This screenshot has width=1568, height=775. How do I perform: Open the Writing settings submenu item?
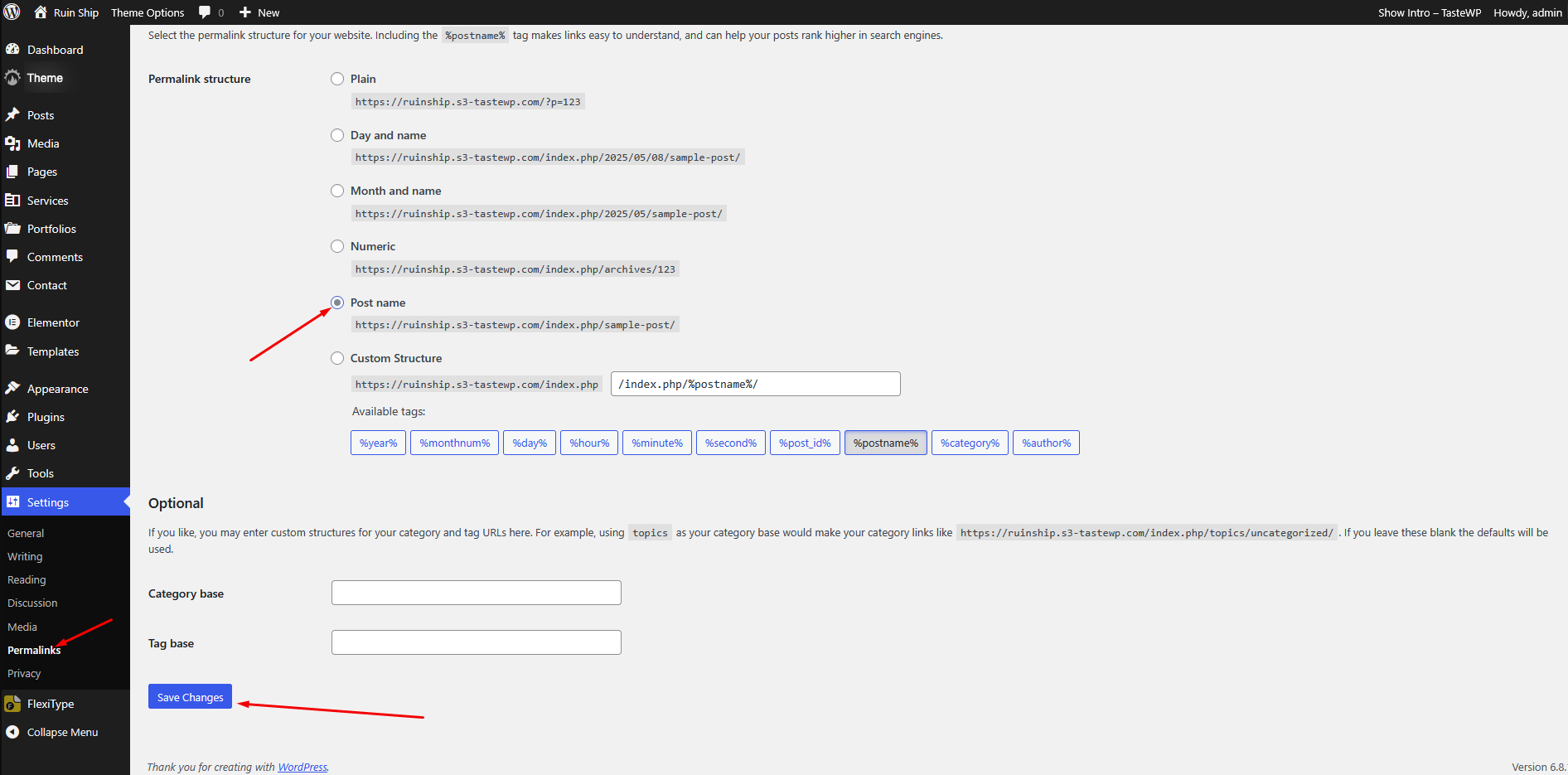(25, 556)
